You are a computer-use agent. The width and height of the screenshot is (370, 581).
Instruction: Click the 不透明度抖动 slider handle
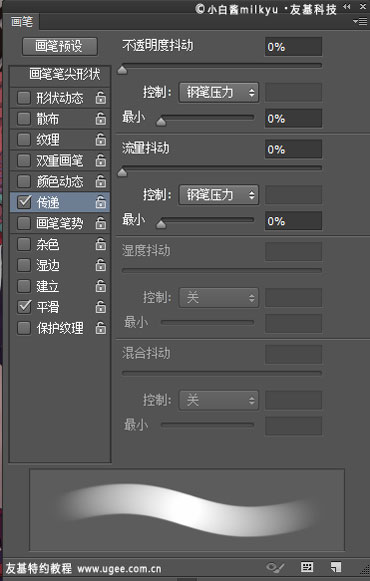[x=122, y=69]
